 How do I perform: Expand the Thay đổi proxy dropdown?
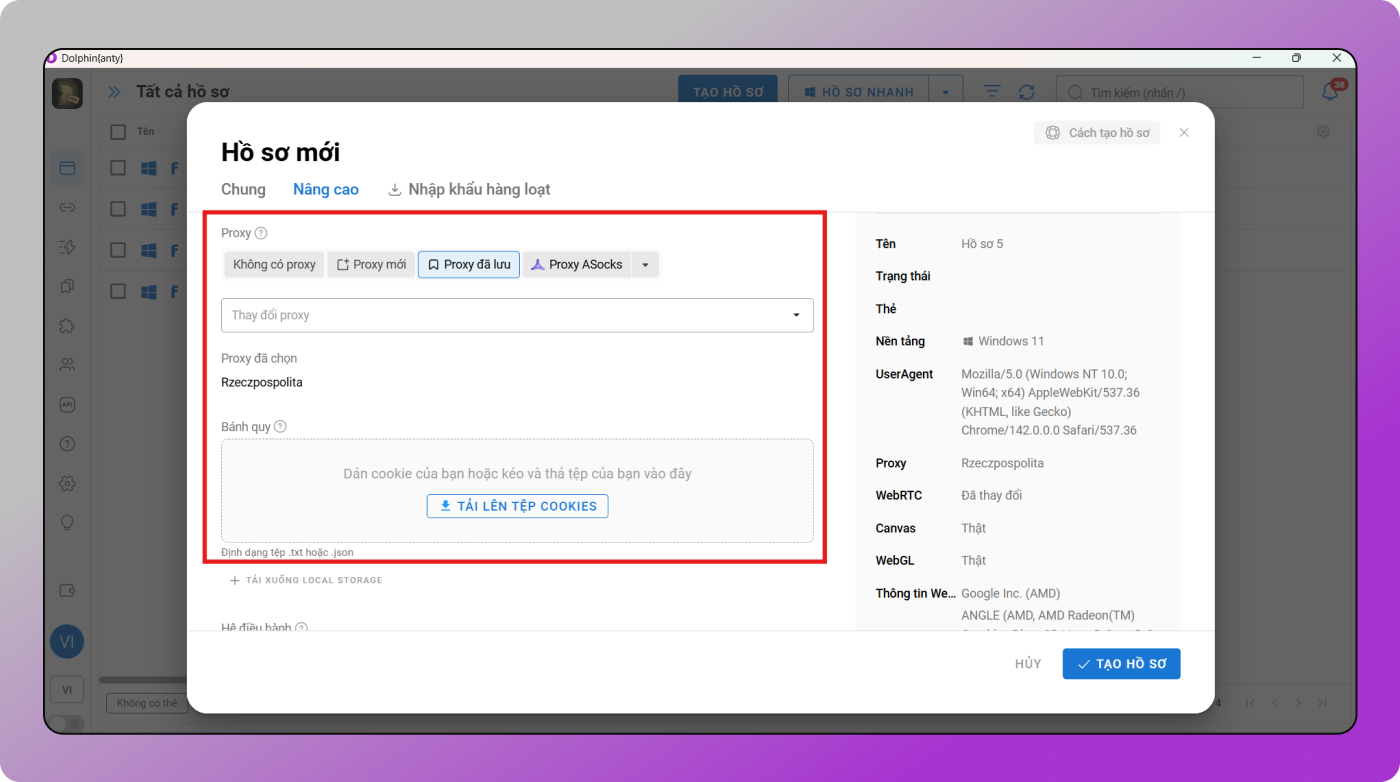click(x=796, y=315)
